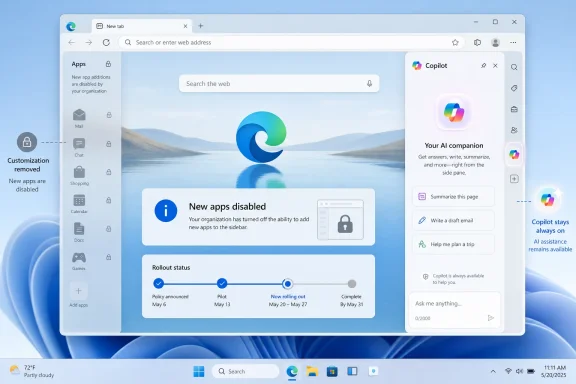Reload the page with the refresh icon
Screen dimensions: 576x384
[106, 43]
